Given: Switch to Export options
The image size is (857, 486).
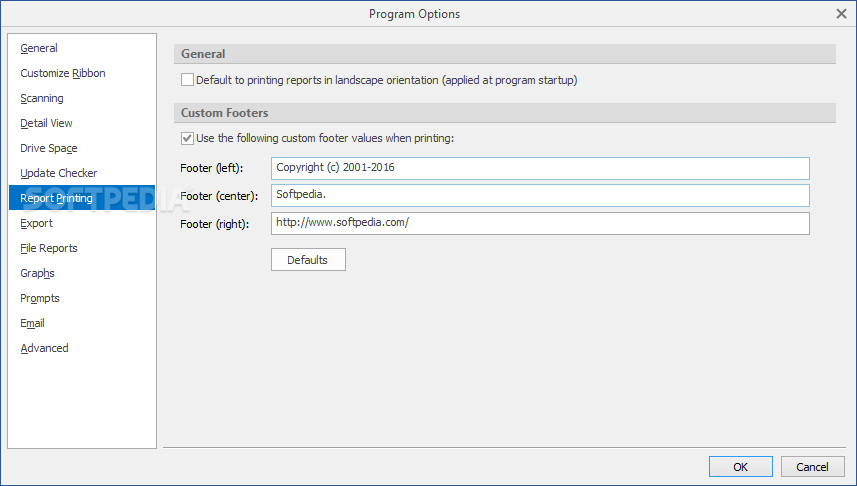Looking at the screenshot, I should (37, 223).
